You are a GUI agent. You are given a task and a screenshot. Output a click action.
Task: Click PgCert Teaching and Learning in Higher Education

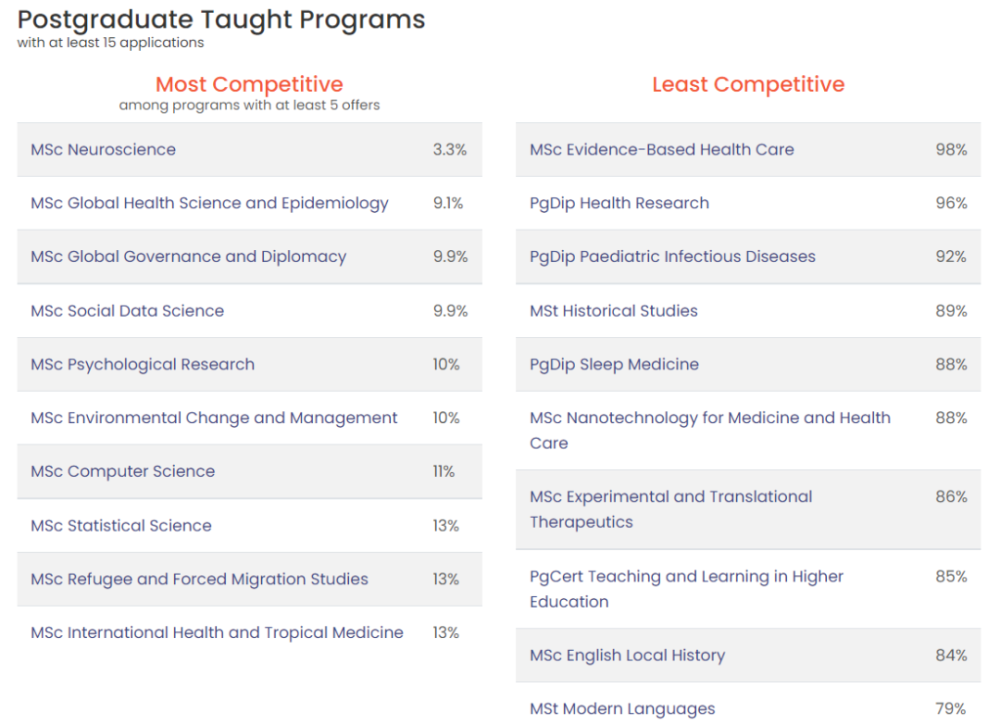click(686, 589)
